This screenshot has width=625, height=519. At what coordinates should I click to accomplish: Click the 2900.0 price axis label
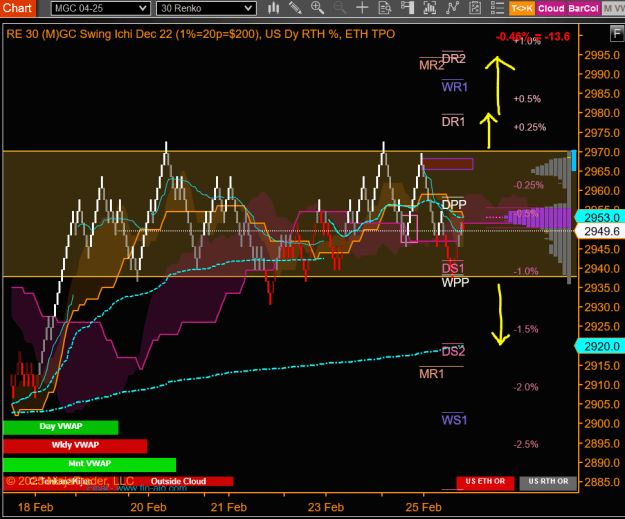coord(602,424)
